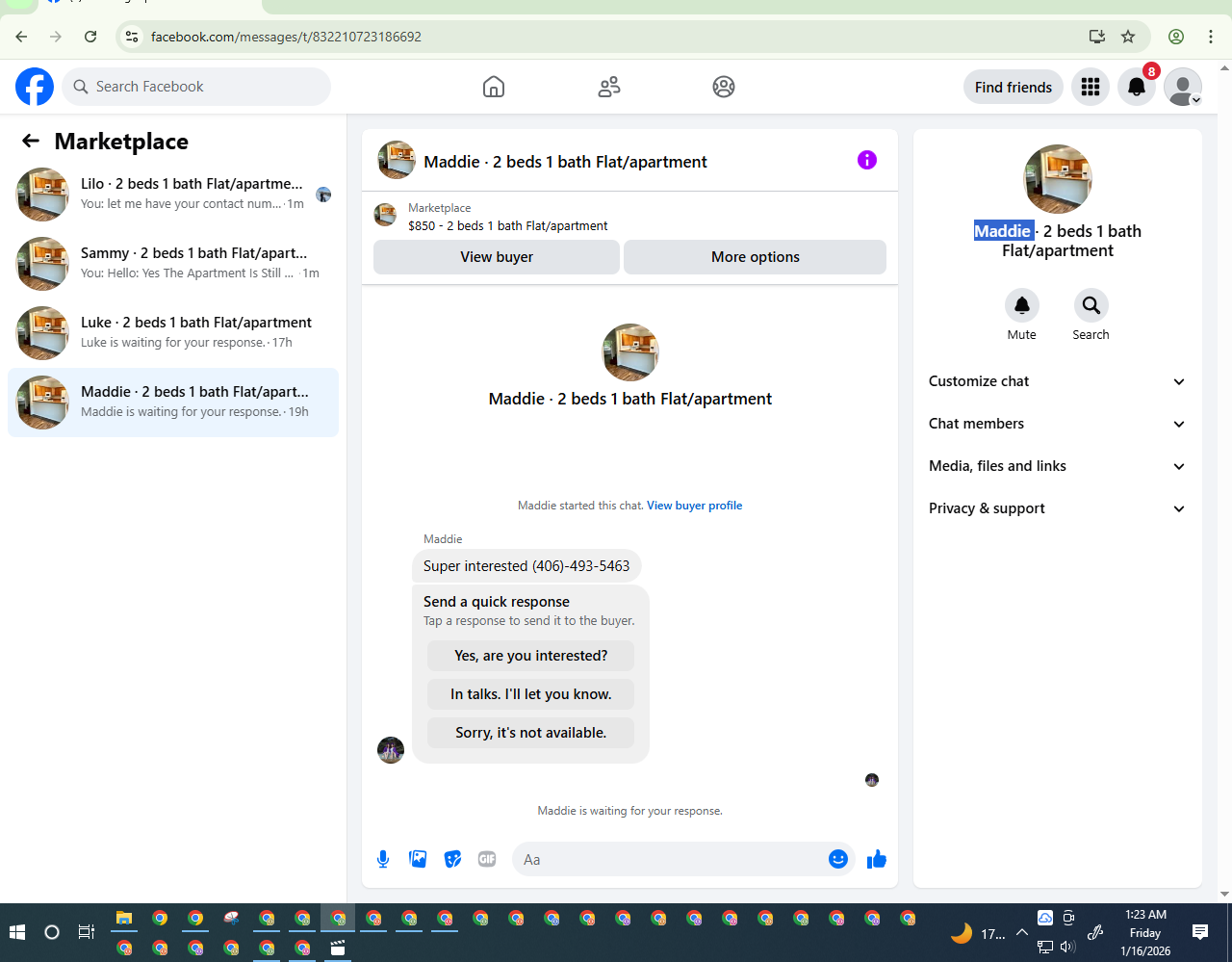Open the account profile avatar menu
The width and height of the screenshot is (1232, 962).
tap(1183, 87)
